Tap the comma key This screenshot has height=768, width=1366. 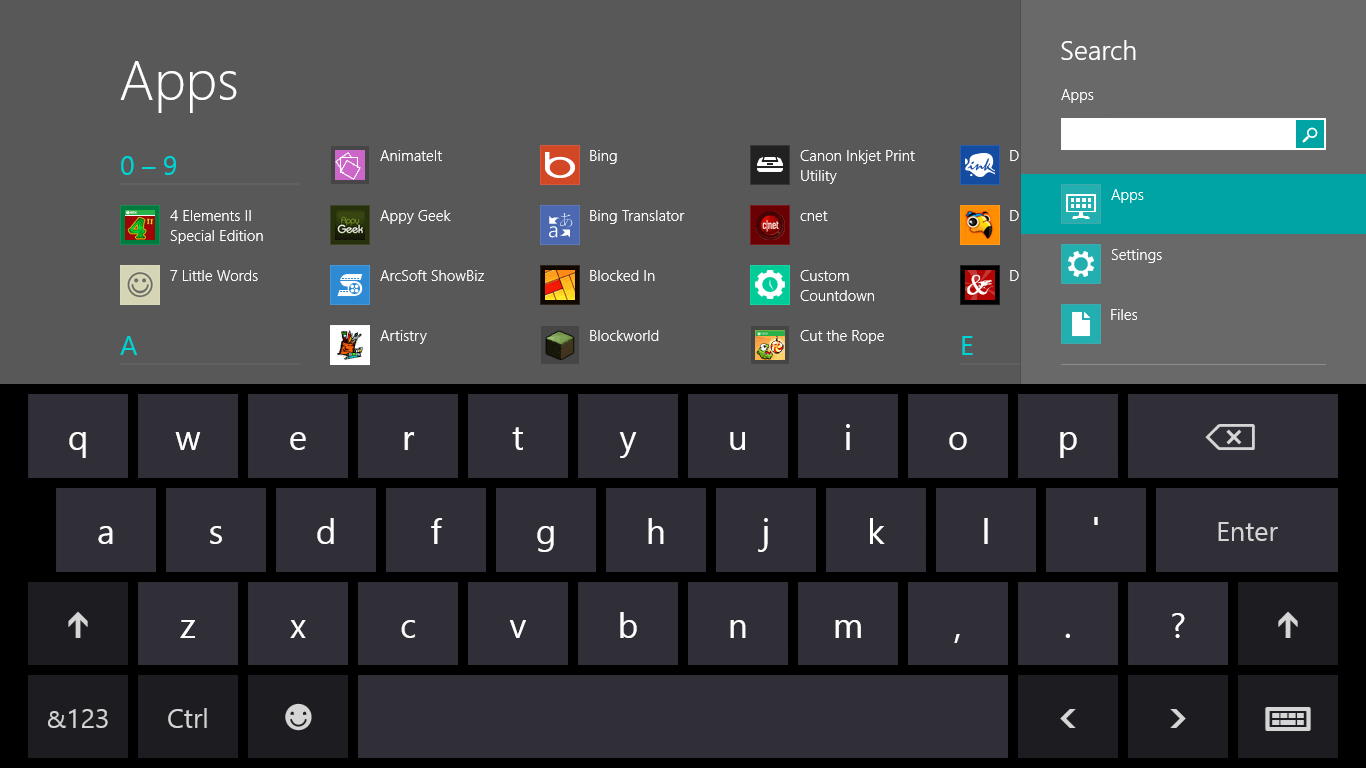point(958,624)
